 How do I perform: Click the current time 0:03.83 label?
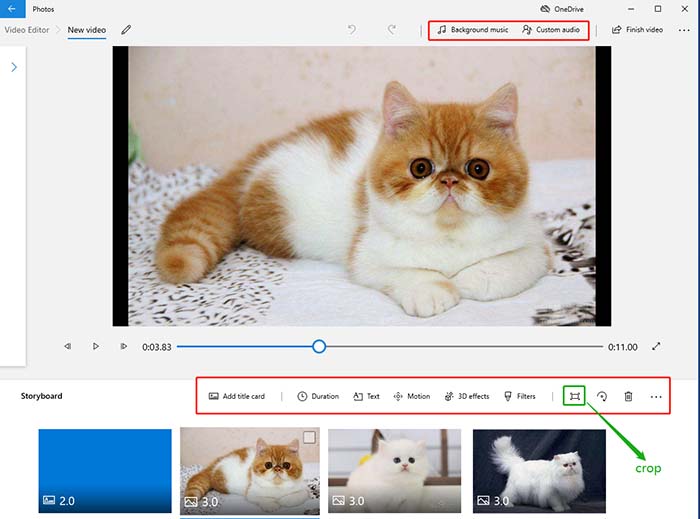click(157, 347)
